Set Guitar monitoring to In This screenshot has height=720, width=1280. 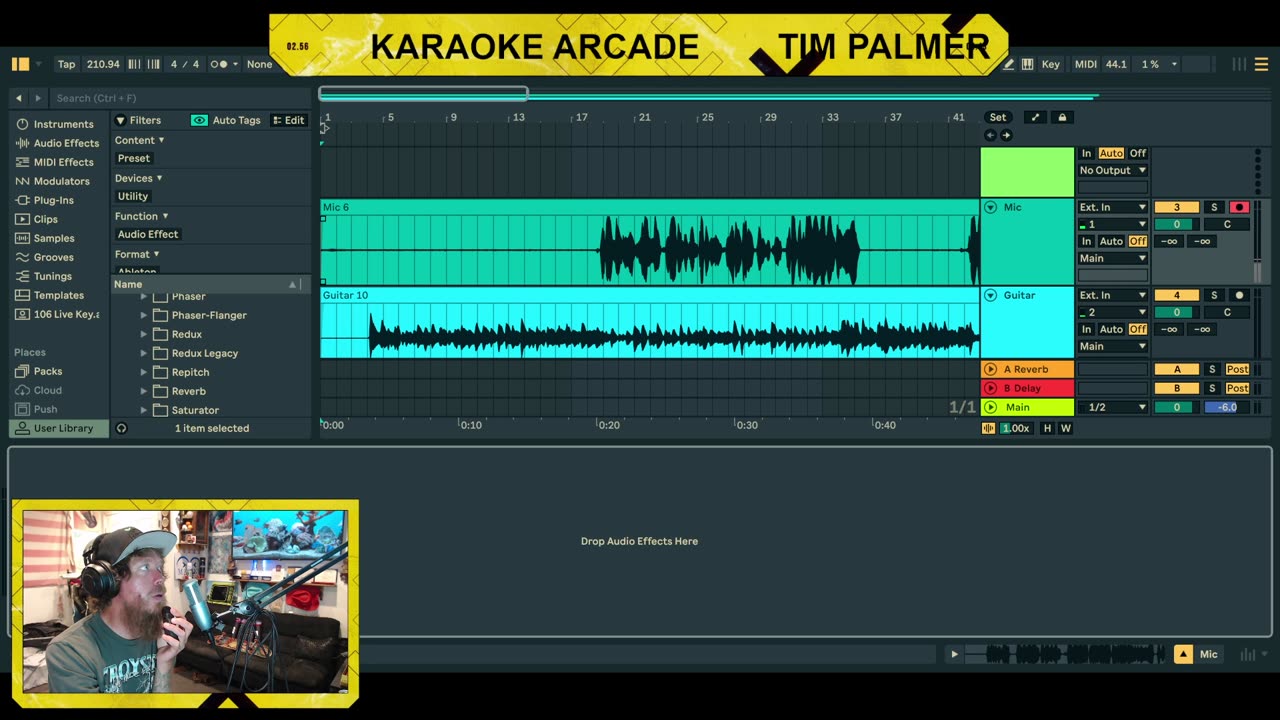coord(1086,329)
